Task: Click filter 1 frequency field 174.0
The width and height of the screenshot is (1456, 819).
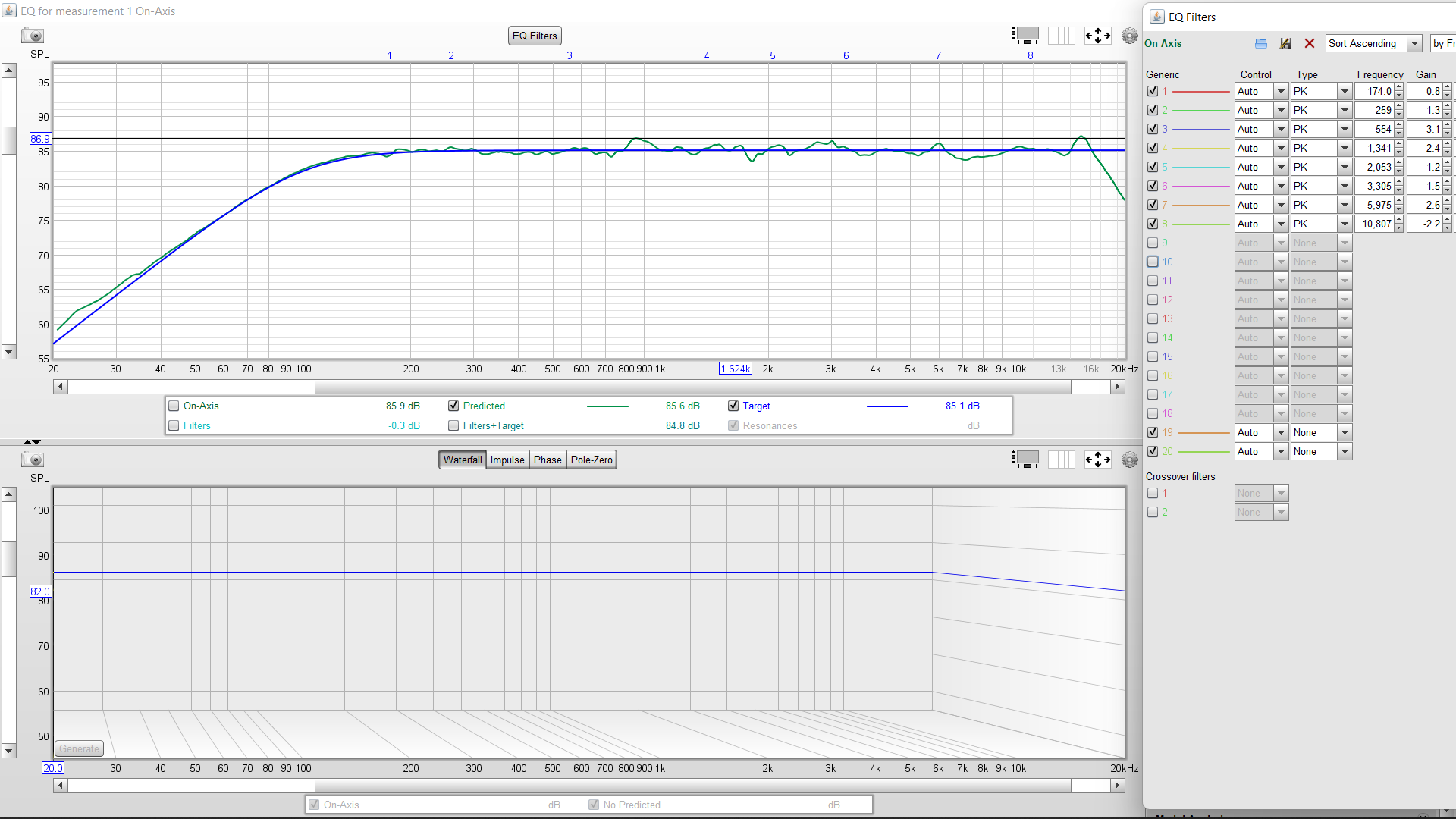Action: pos(1374,91)
